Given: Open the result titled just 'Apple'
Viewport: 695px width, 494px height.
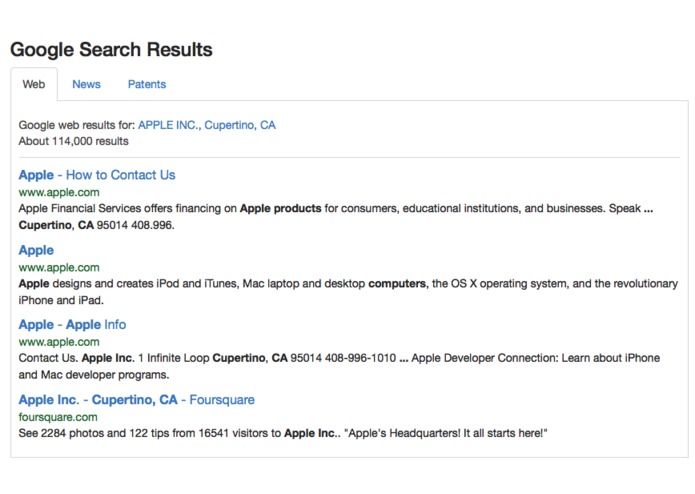Looking at the screenshot, I should (36, 250).
